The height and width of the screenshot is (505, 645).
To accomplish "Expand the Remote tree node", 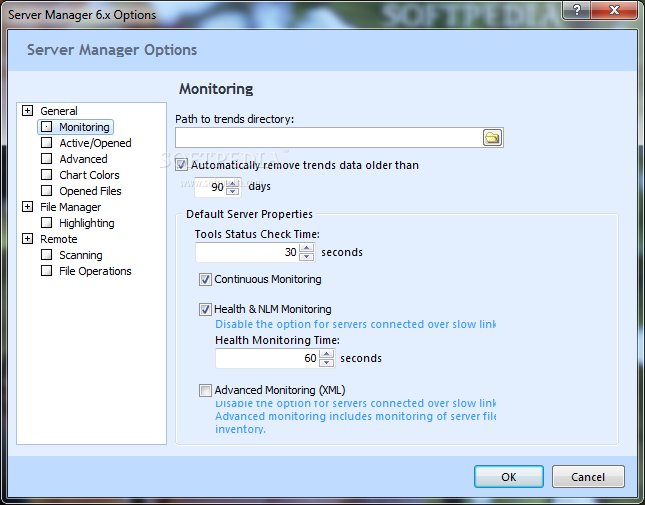I will [x=28, y=239].
